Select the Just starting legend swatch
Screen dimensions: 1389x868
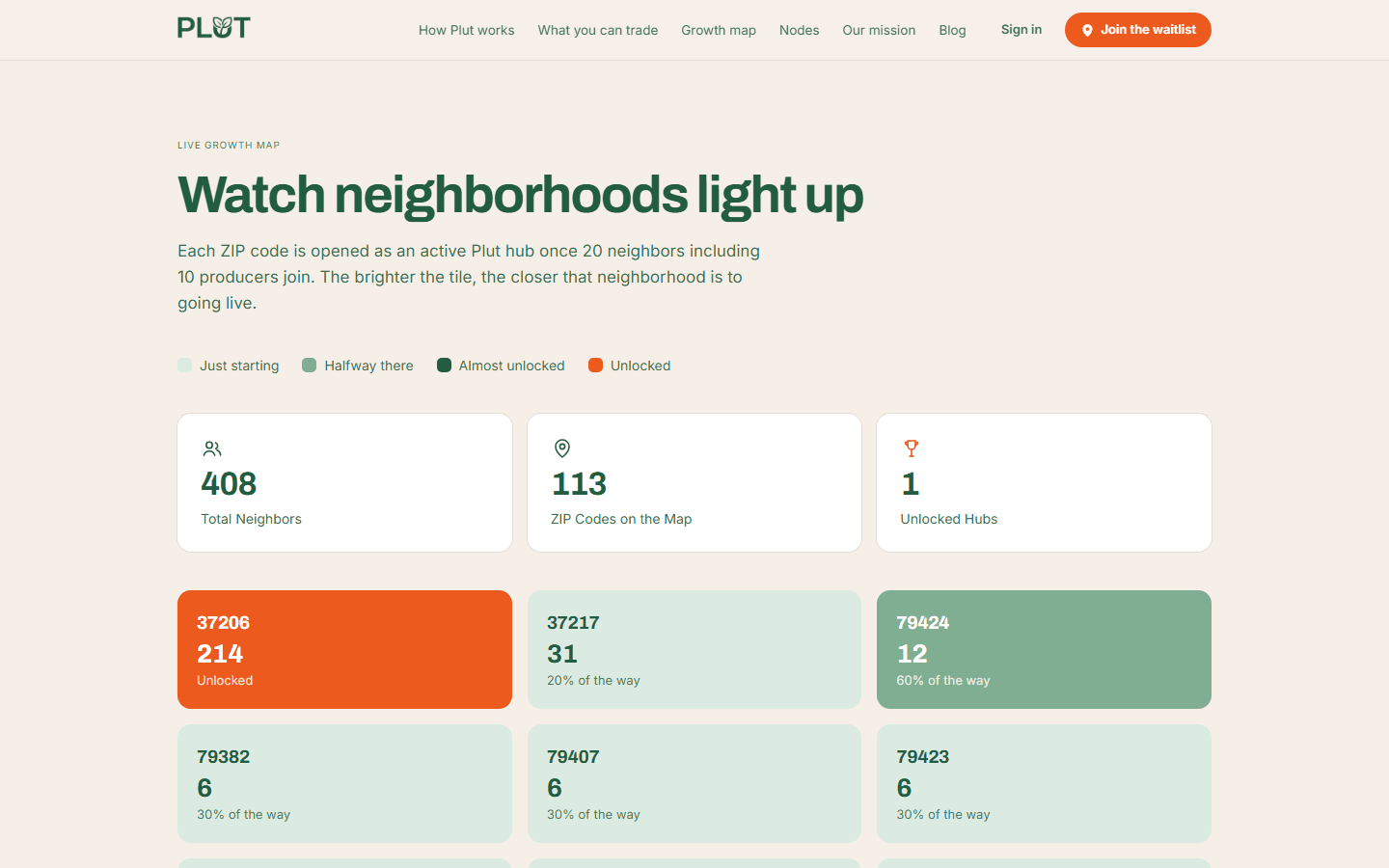tap(185, 365)
